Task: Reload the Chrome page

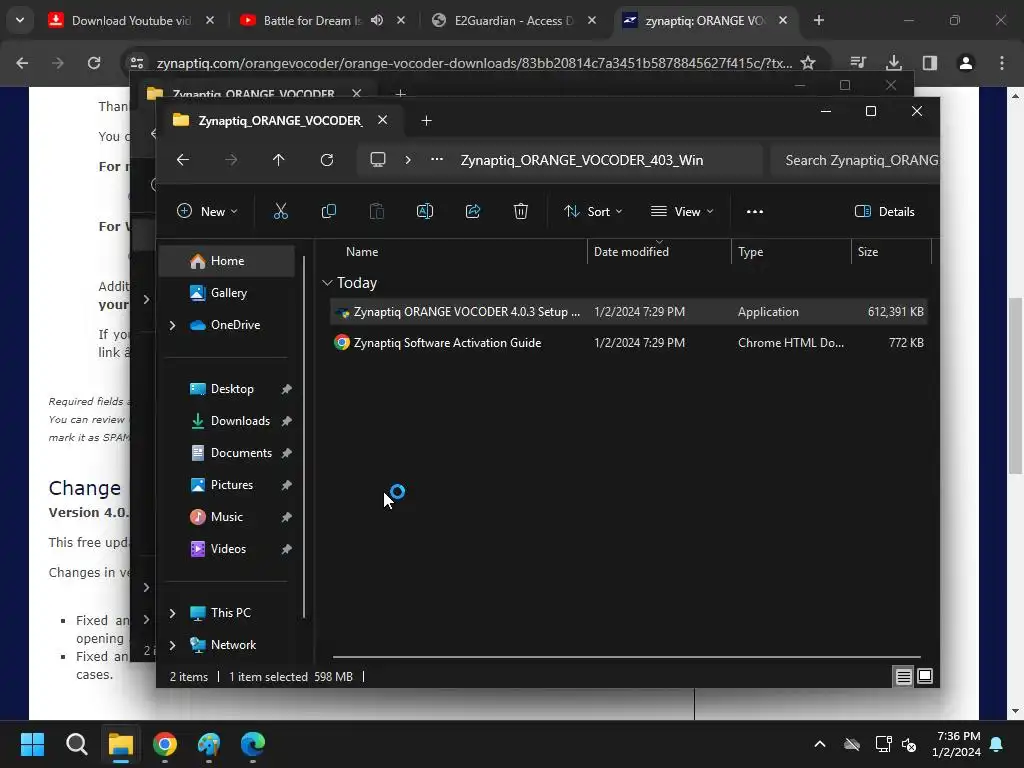Action: [94, 63]
